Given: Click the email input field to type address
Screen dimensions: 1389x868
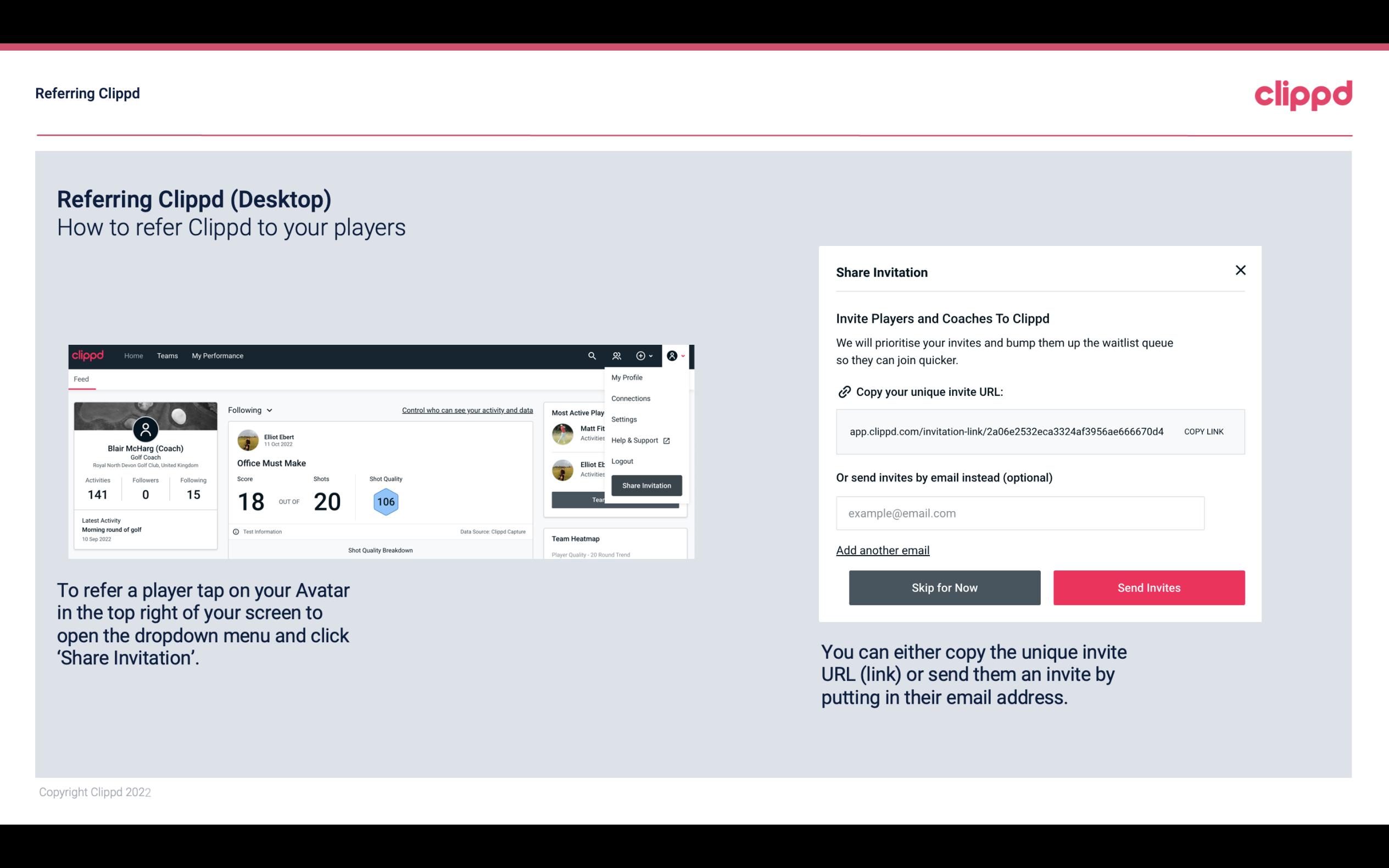Looking at the screenshot, I should [x=1020, y=513].
